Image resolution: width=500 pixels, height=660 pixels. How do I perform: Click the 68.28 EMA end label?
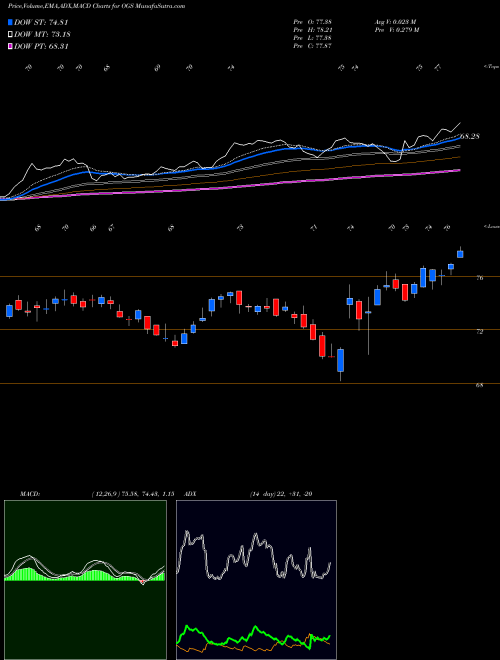point(470,136)
